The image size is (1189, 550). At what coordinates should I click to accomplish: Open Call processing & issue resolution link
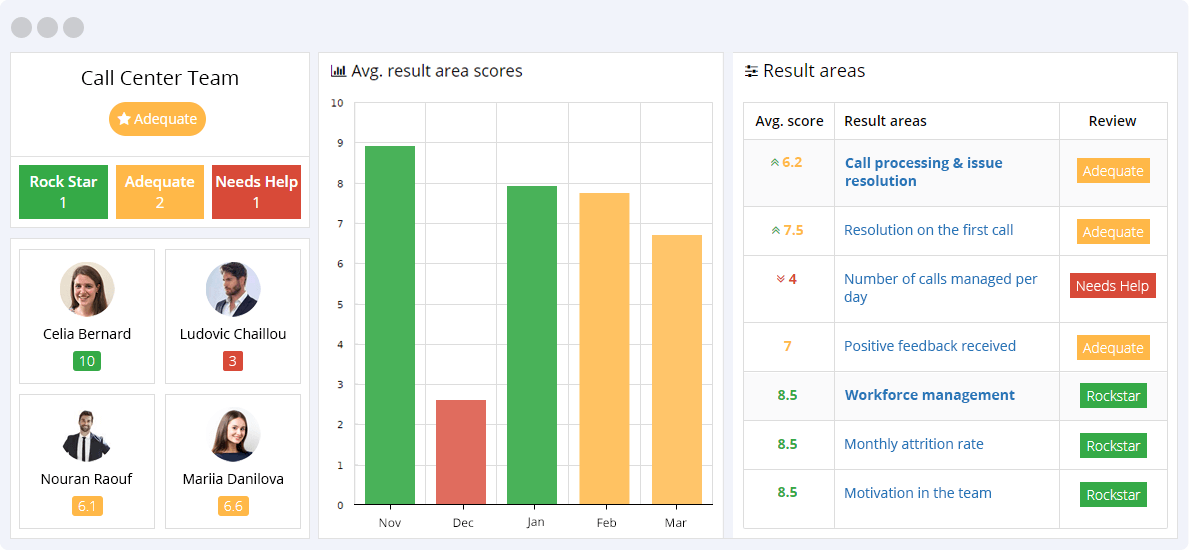[922, 172]
